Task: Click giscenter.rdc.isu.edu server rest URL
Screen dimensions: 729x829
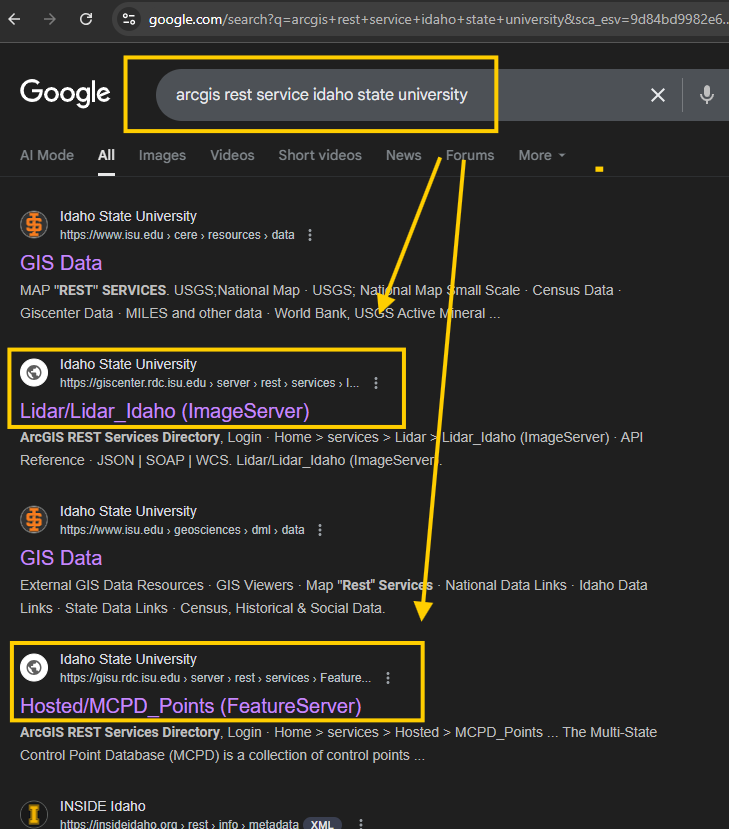Action: [209, 383]
